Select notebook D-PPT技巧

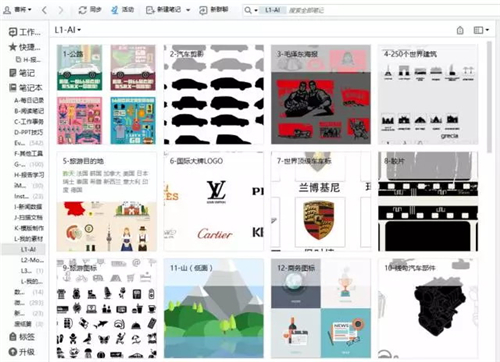click(29, 132)
